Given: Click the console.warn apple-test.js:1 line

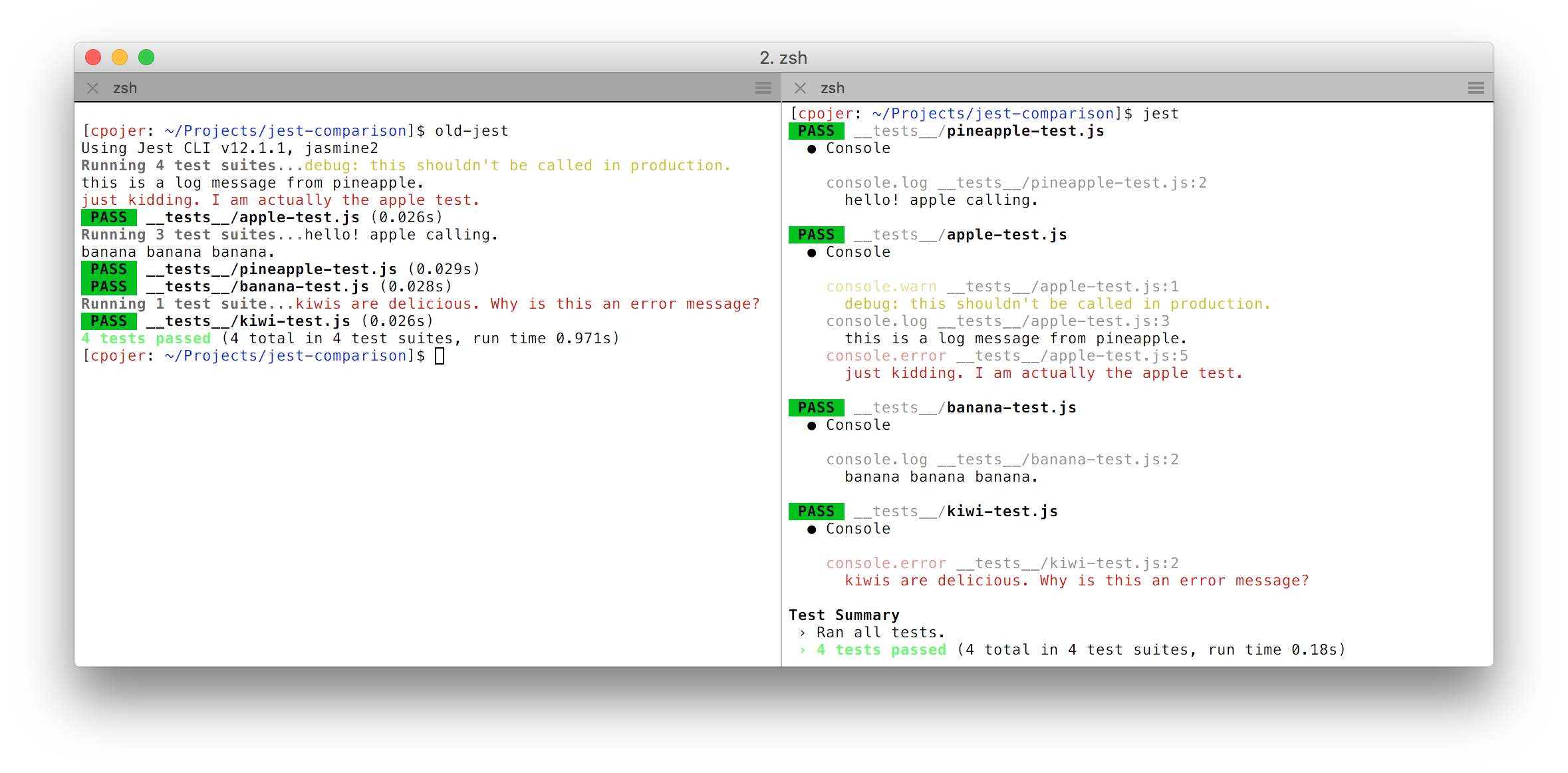Looking at the screenshot, I should tap(1002, 287).
